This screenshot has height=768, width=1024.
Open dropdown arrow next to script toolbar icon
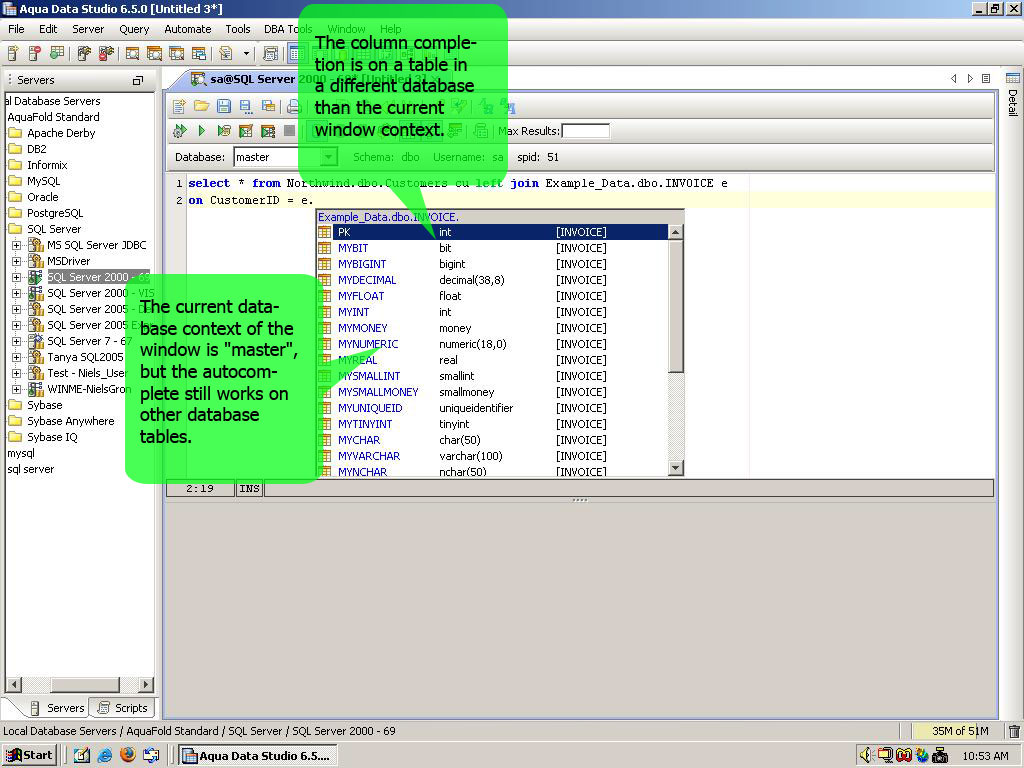(246, 54)
